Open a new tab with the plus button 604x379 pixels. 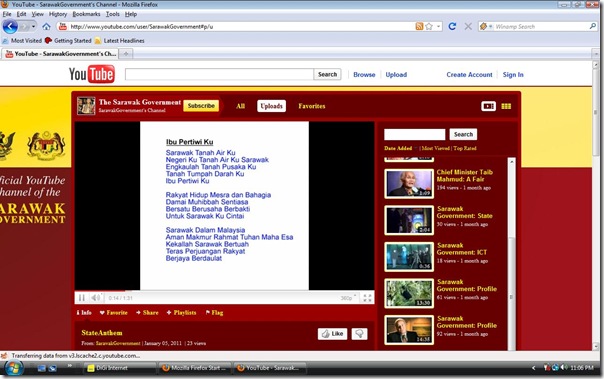[126, 54]
